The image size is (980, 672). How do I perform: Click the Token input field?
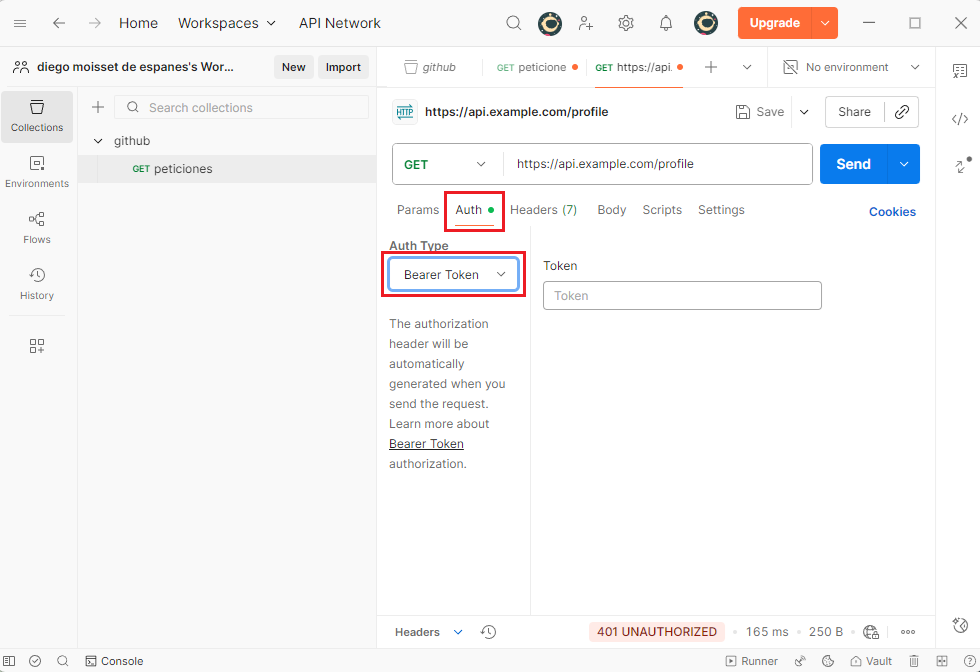coord(682,296)
